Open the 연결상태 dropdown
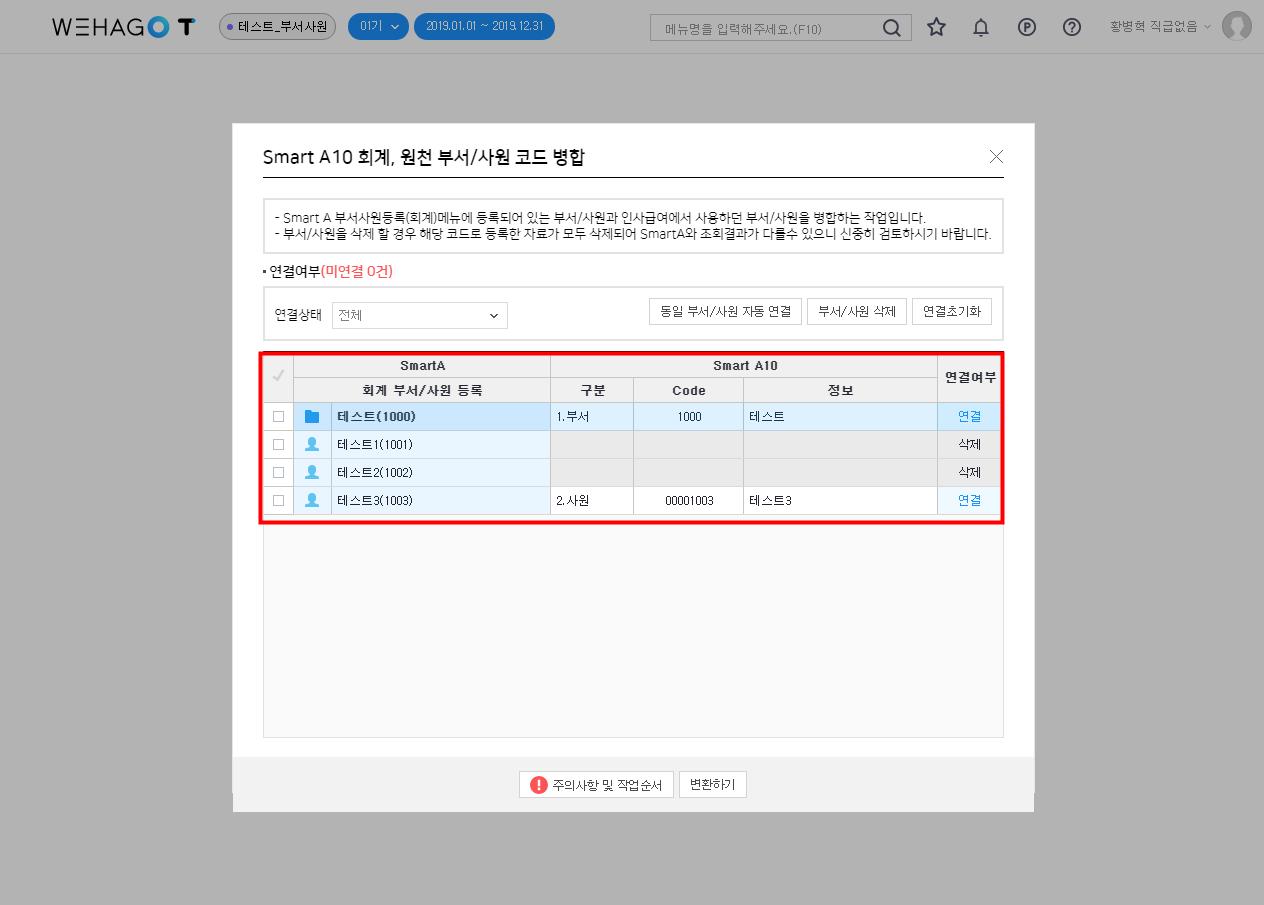 click(419, 315)
